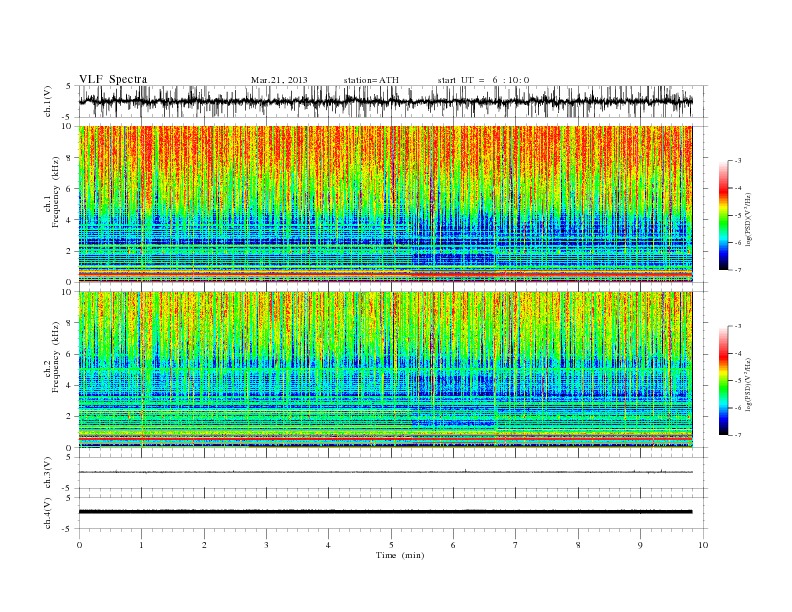Click the "-7" tick on ch.2 colorbar
This screenshot has width=792, height=612.
[737, 435]
